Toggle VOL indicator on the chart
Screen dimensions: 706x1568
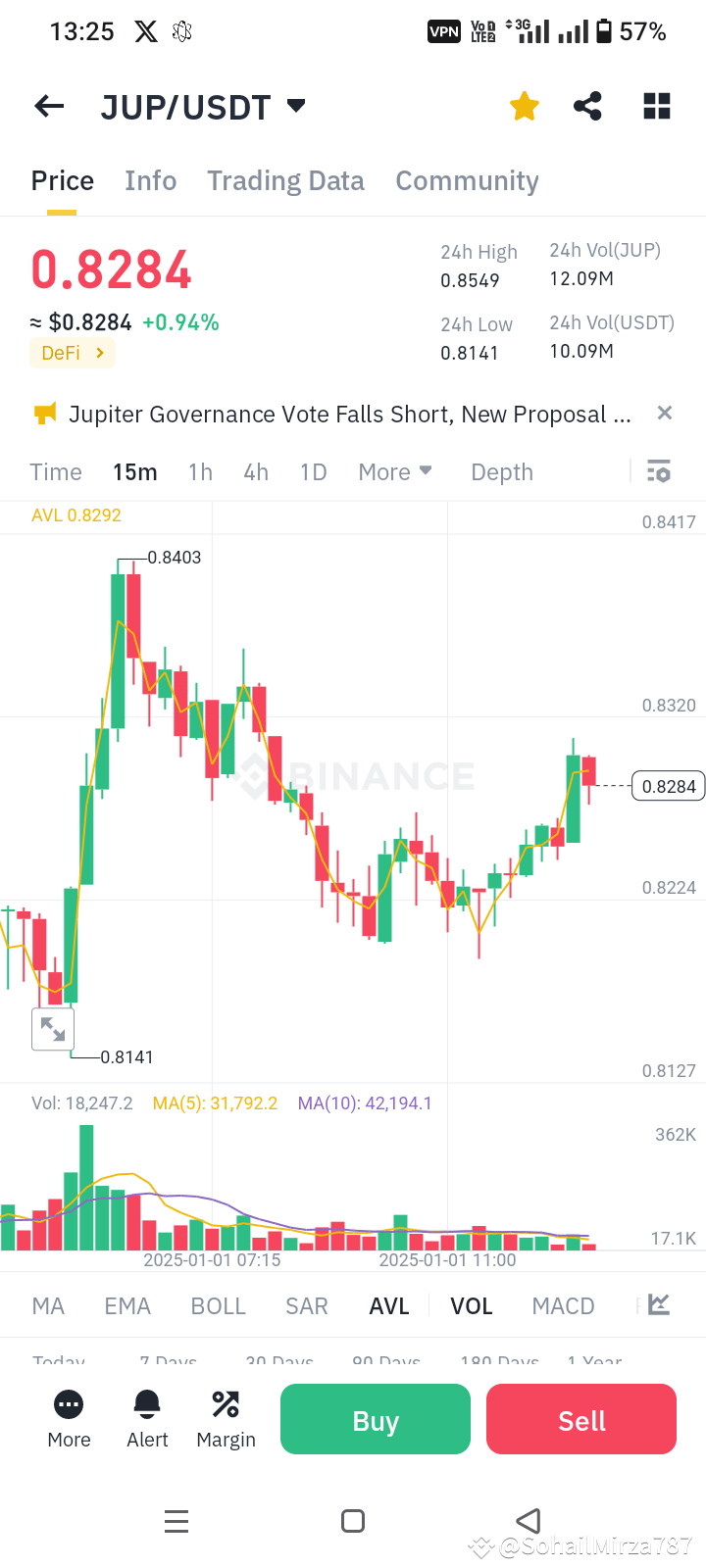point(472,1305)
